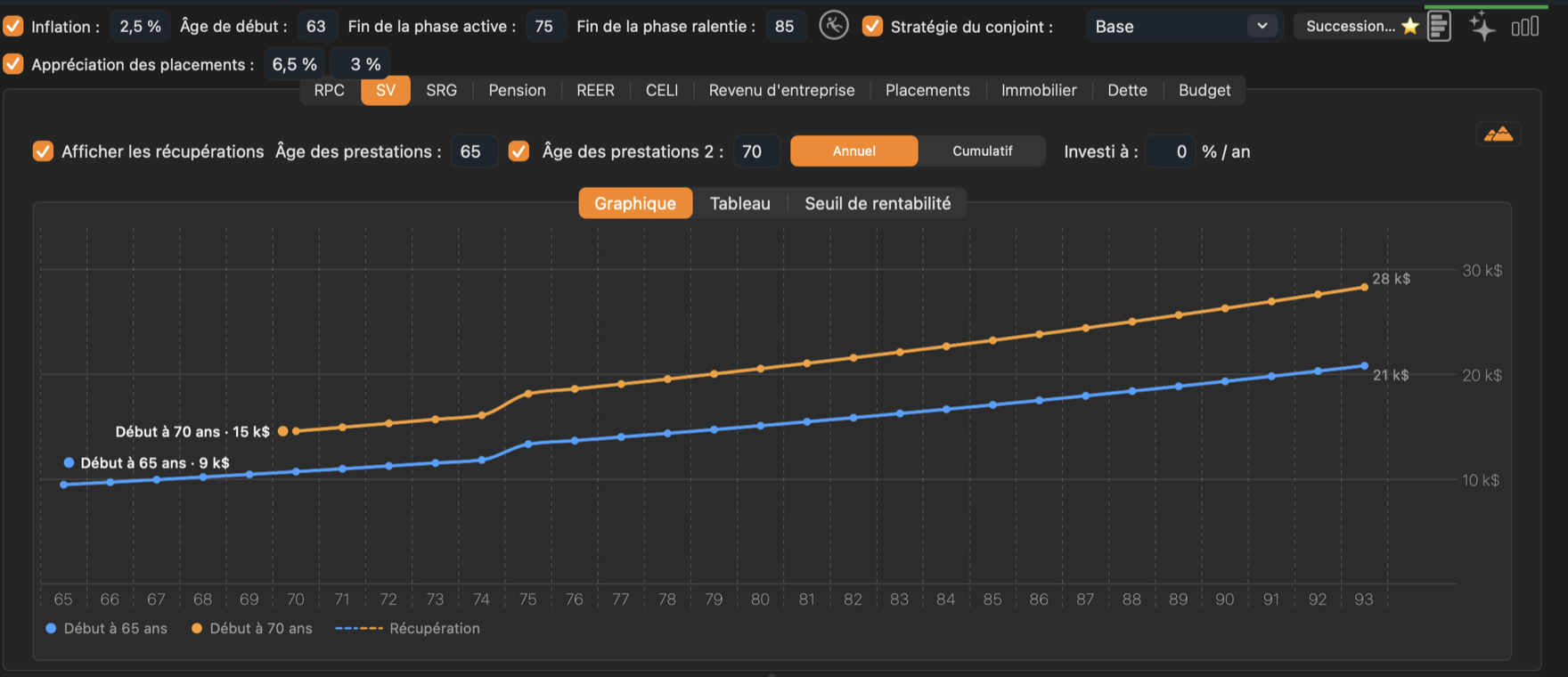Screen dimensions: 1568x677
Task: Open the CELI tab
Action: [662, 90]
